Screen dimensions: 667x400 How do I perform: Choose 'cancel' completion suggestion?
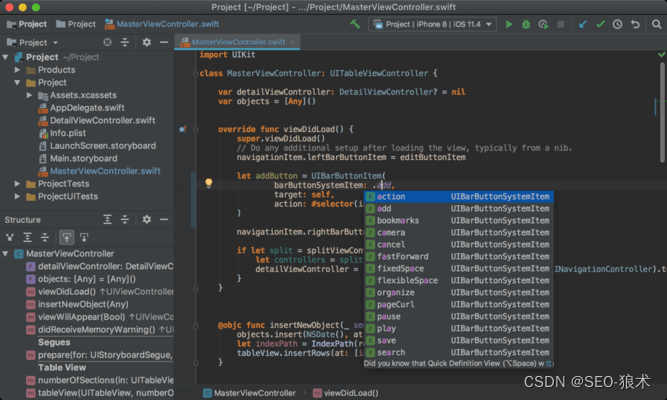tap(459, 244)
